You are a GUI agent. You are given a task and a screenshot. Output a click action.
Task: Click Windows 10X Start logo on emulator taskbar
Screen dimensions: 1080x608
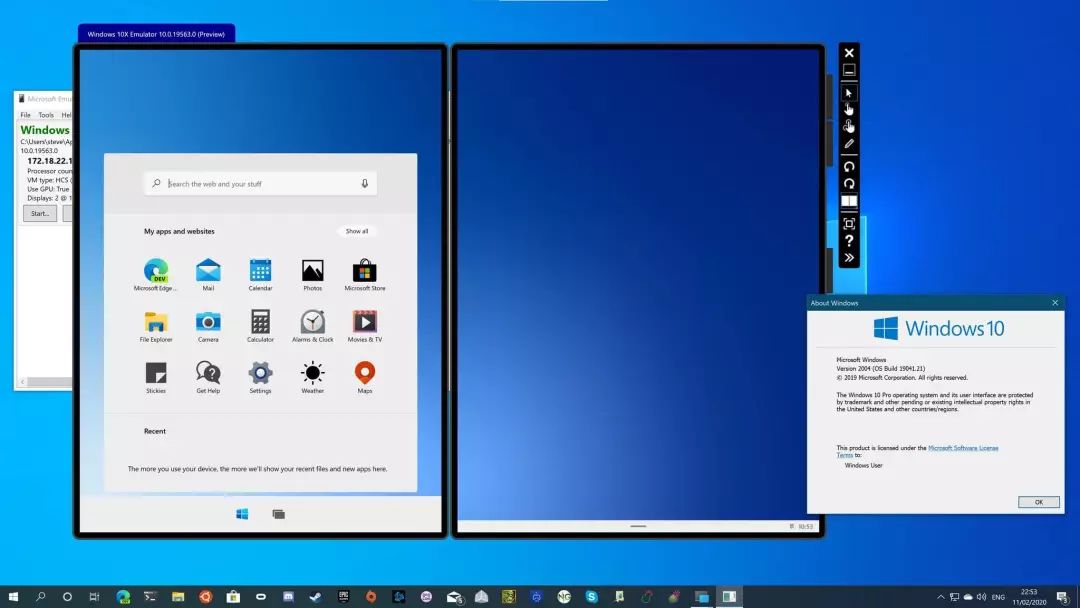[x=242, y=514]
